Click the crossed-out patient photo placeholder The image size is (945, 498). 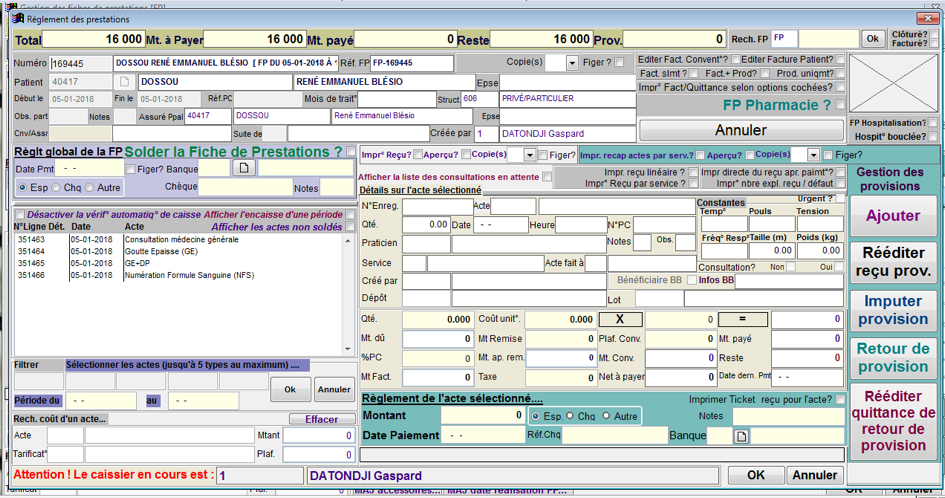[x=894, y=81]
